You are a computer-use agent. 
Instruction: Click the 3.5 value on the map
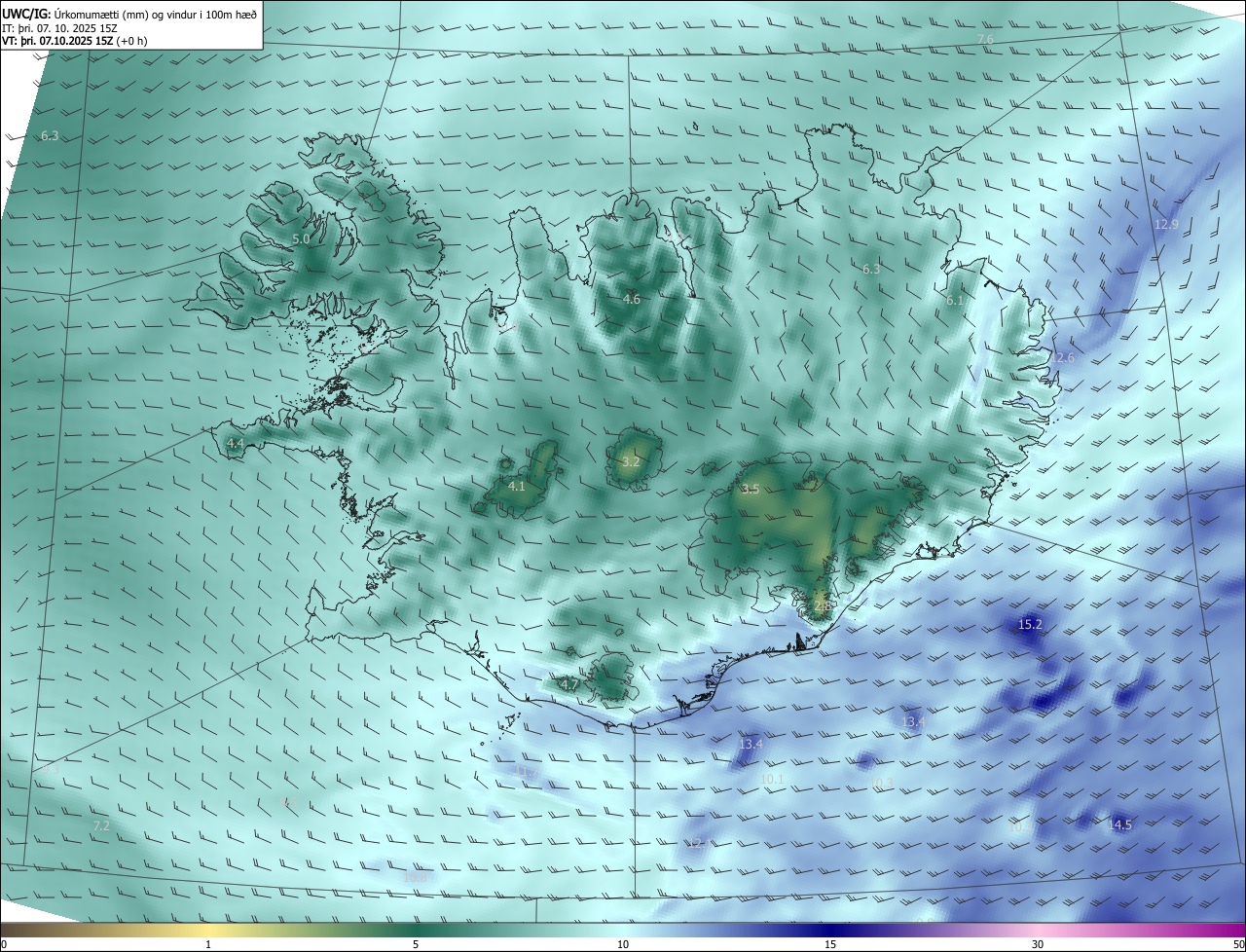tap(750, 489)
